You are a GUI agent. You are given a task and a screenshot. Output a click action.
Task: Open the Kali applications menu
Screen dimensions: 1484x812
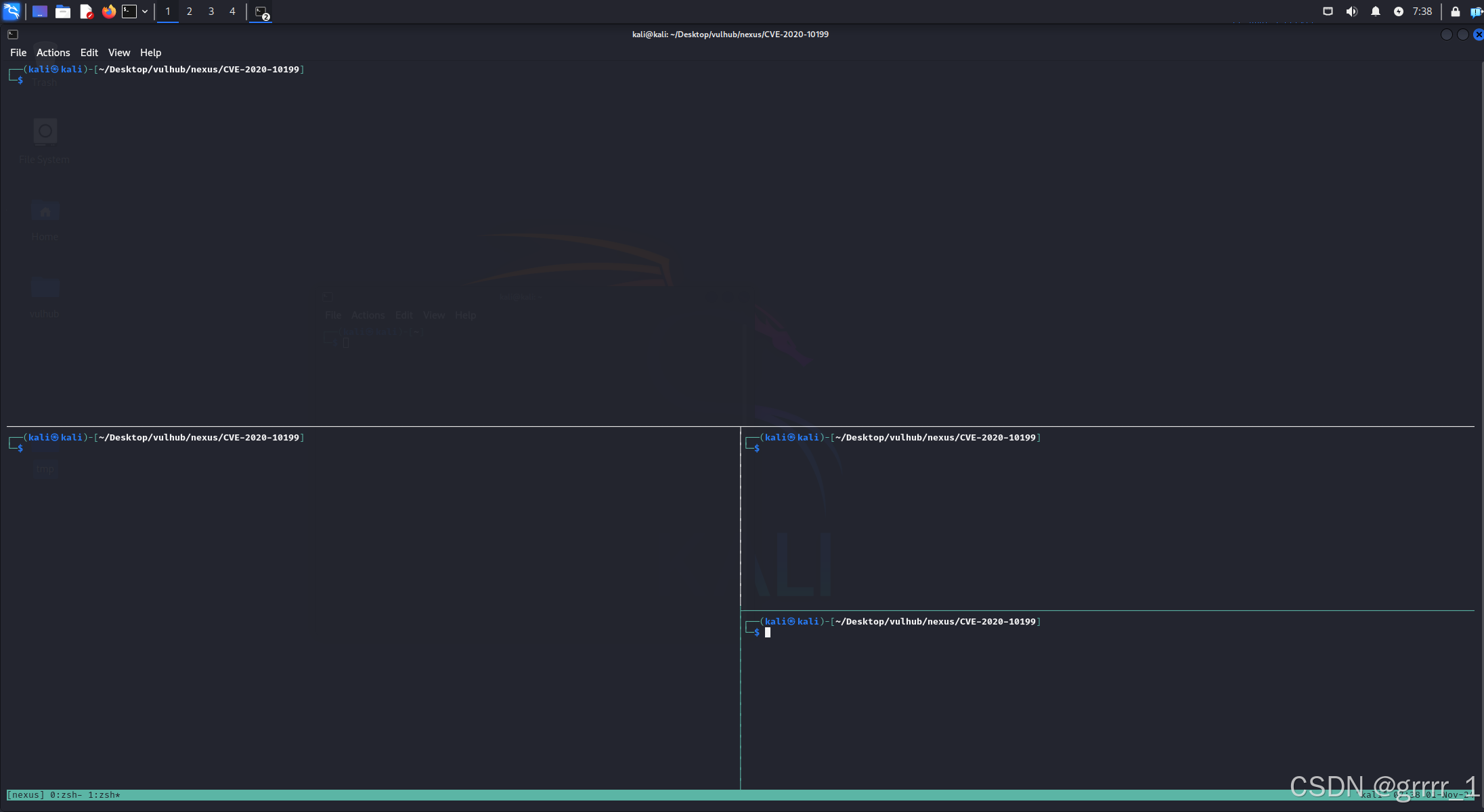(12, 12)
